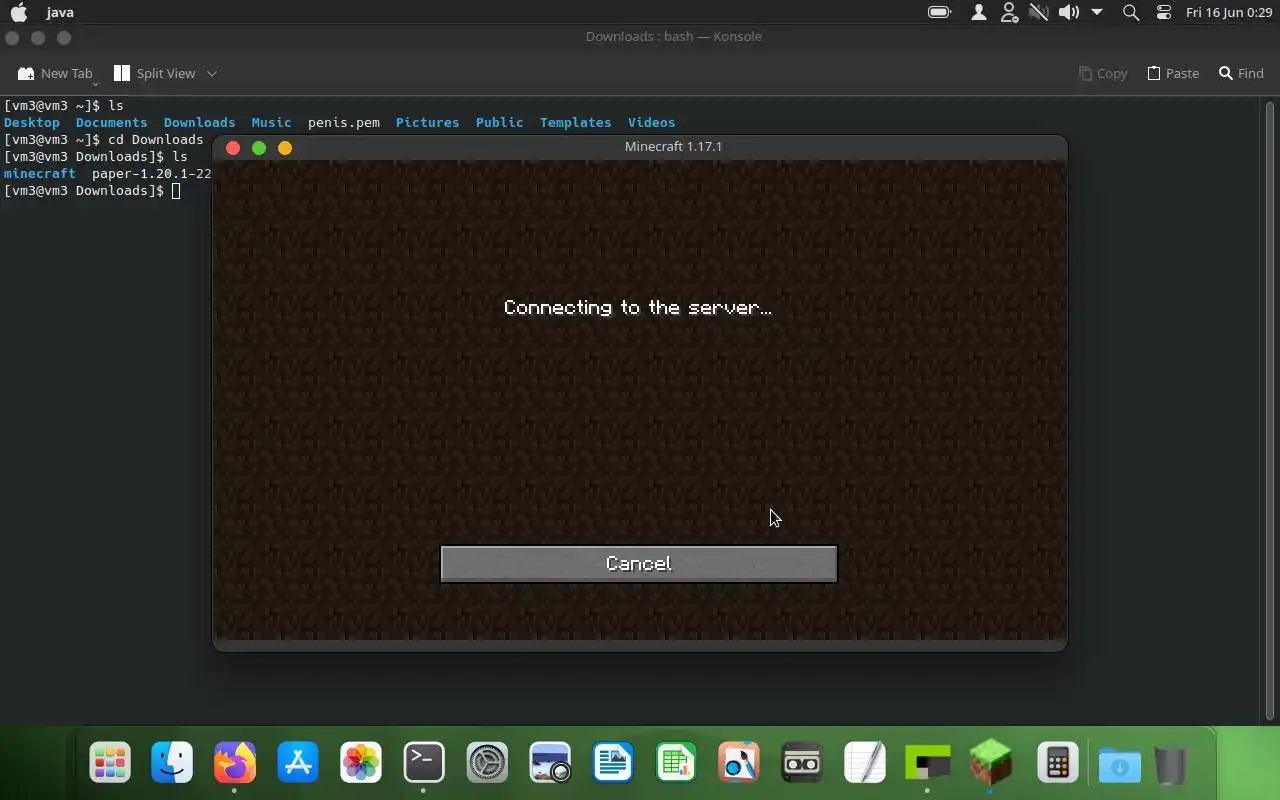Open the notepad with pen dock icon
The image size is (1280, 800).
click(865, 763)
